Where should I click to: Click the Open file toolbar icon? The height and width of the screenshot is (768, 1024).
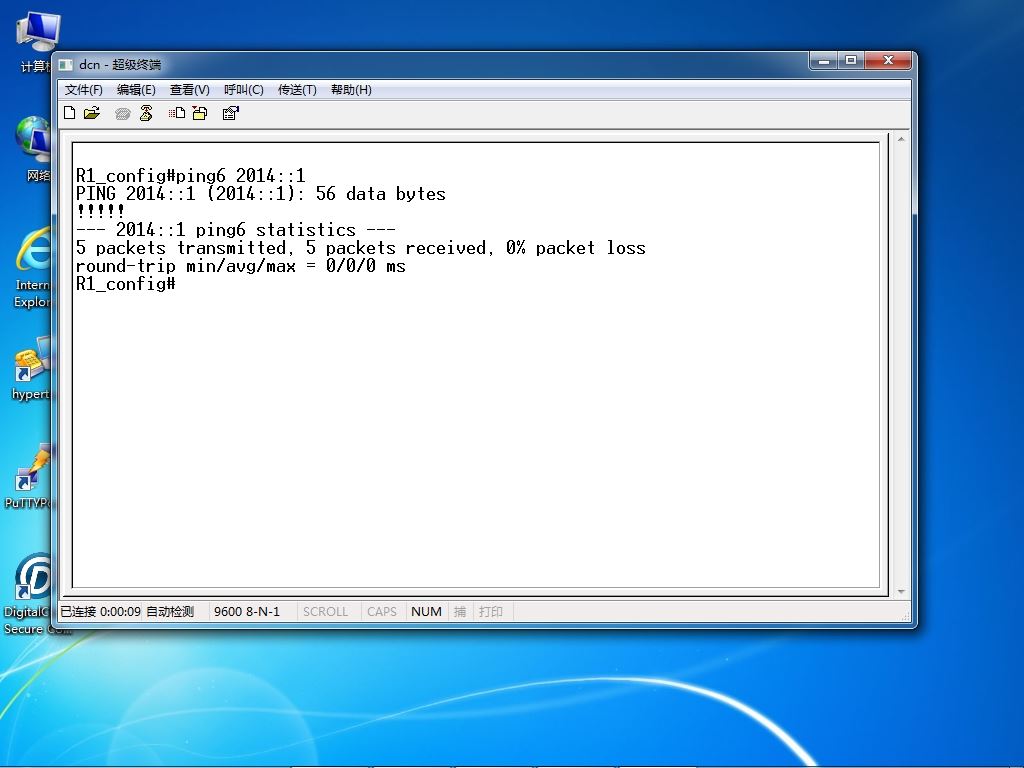click(x=91, y=113)
